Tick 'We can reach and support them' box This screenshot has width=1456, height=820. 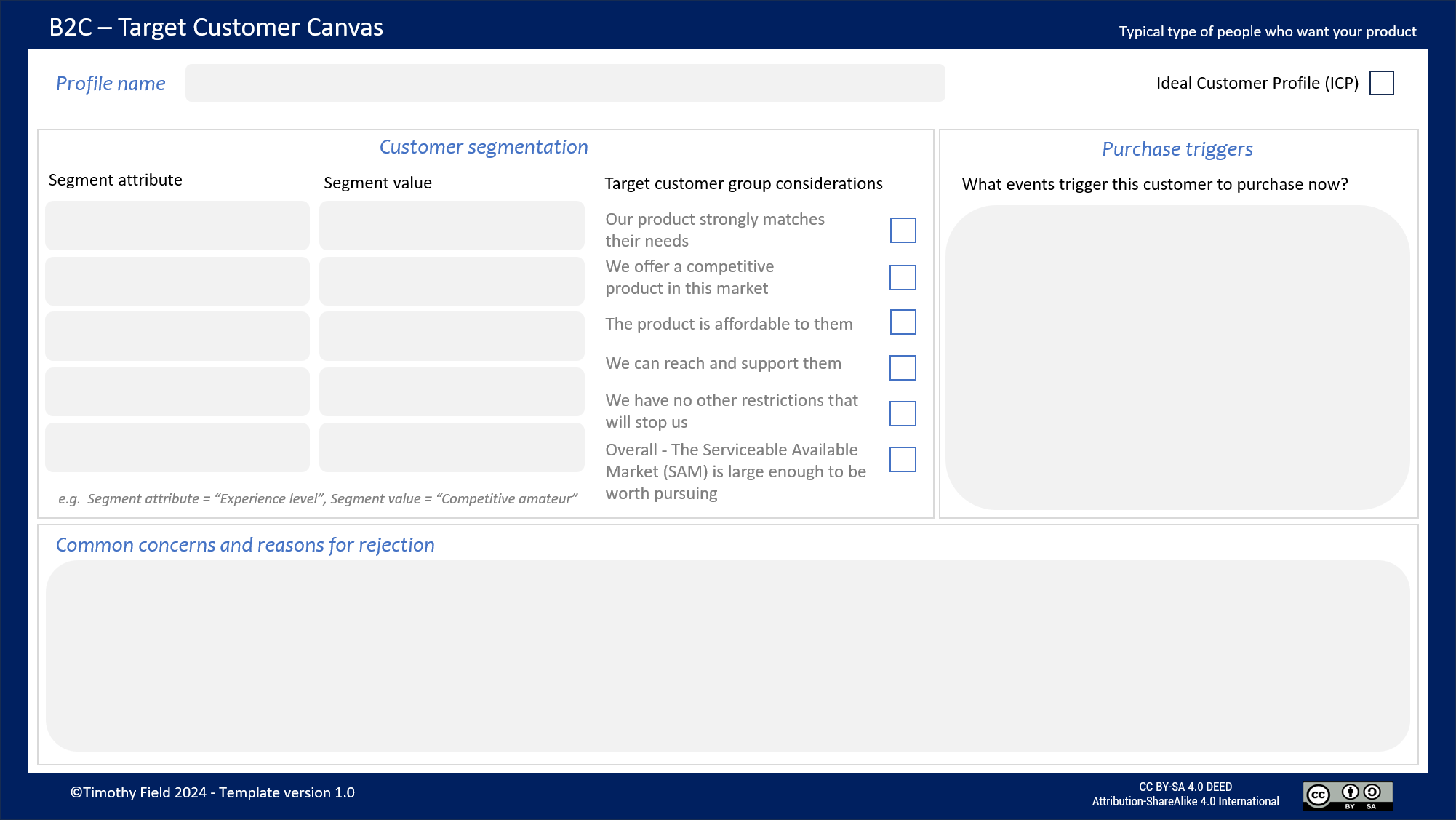coord(903,367)
